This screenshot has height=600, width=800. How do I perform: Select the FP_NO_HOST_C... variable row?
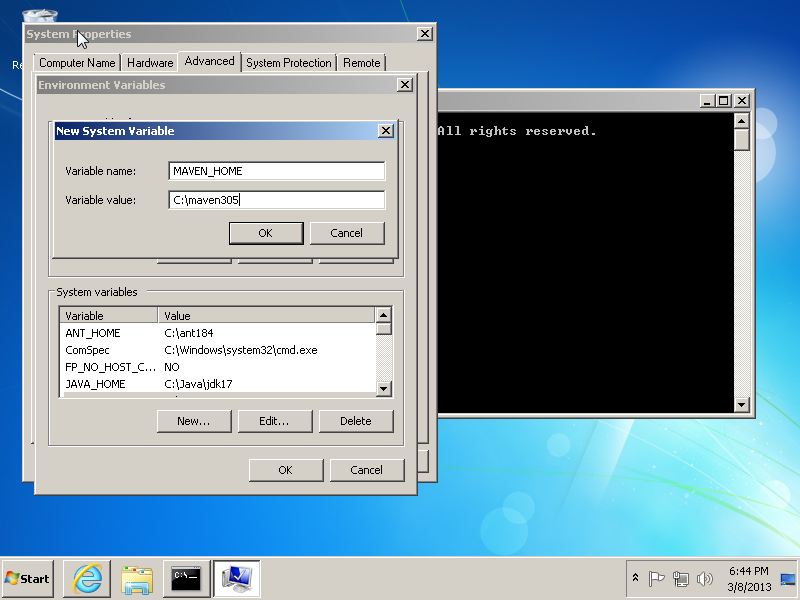(x=217, y=367)
